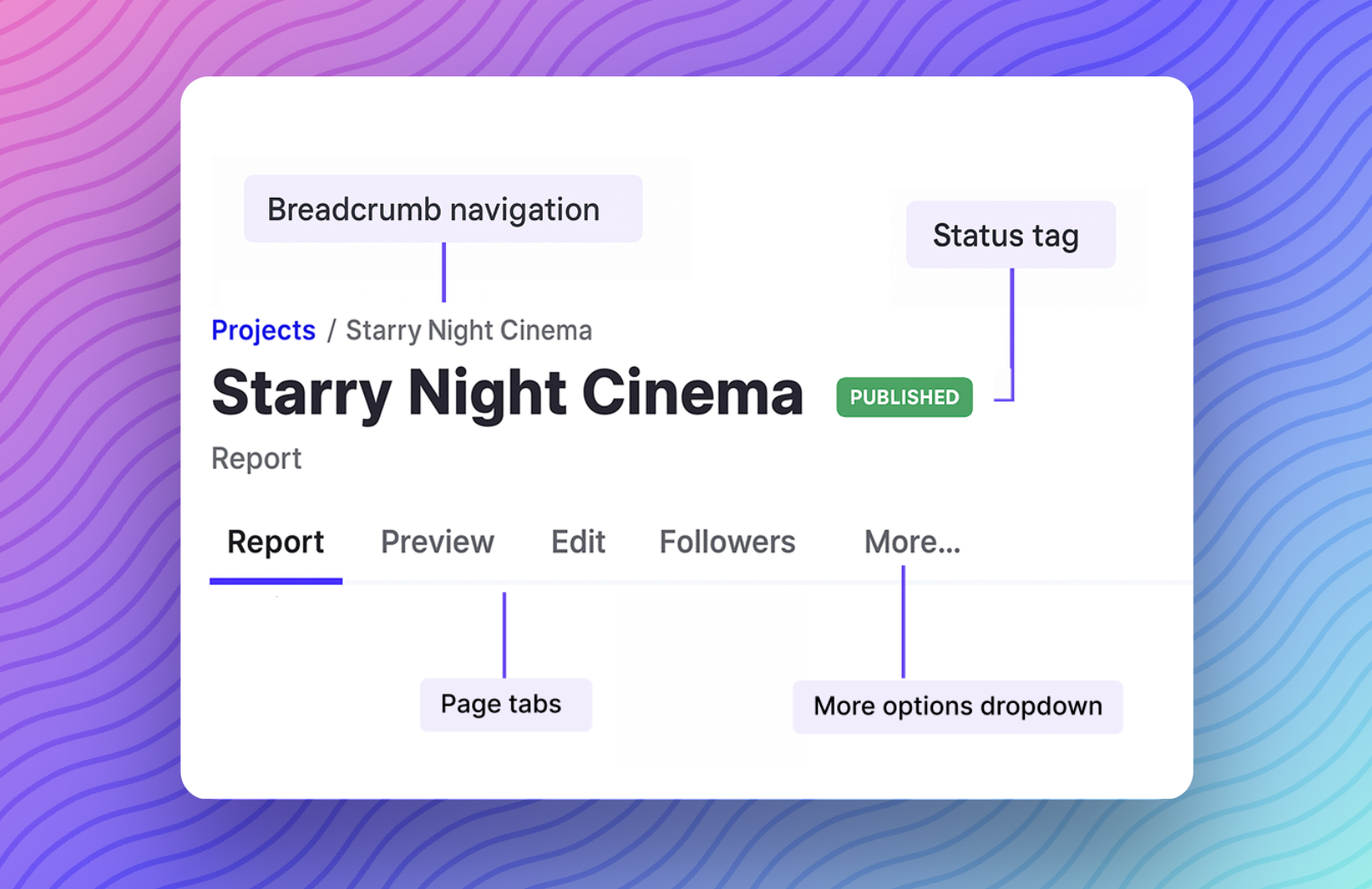Screen dimensions: 1372x889
Task: Click the gray Report subtitle below heading
Action: (x=256, y=459)
